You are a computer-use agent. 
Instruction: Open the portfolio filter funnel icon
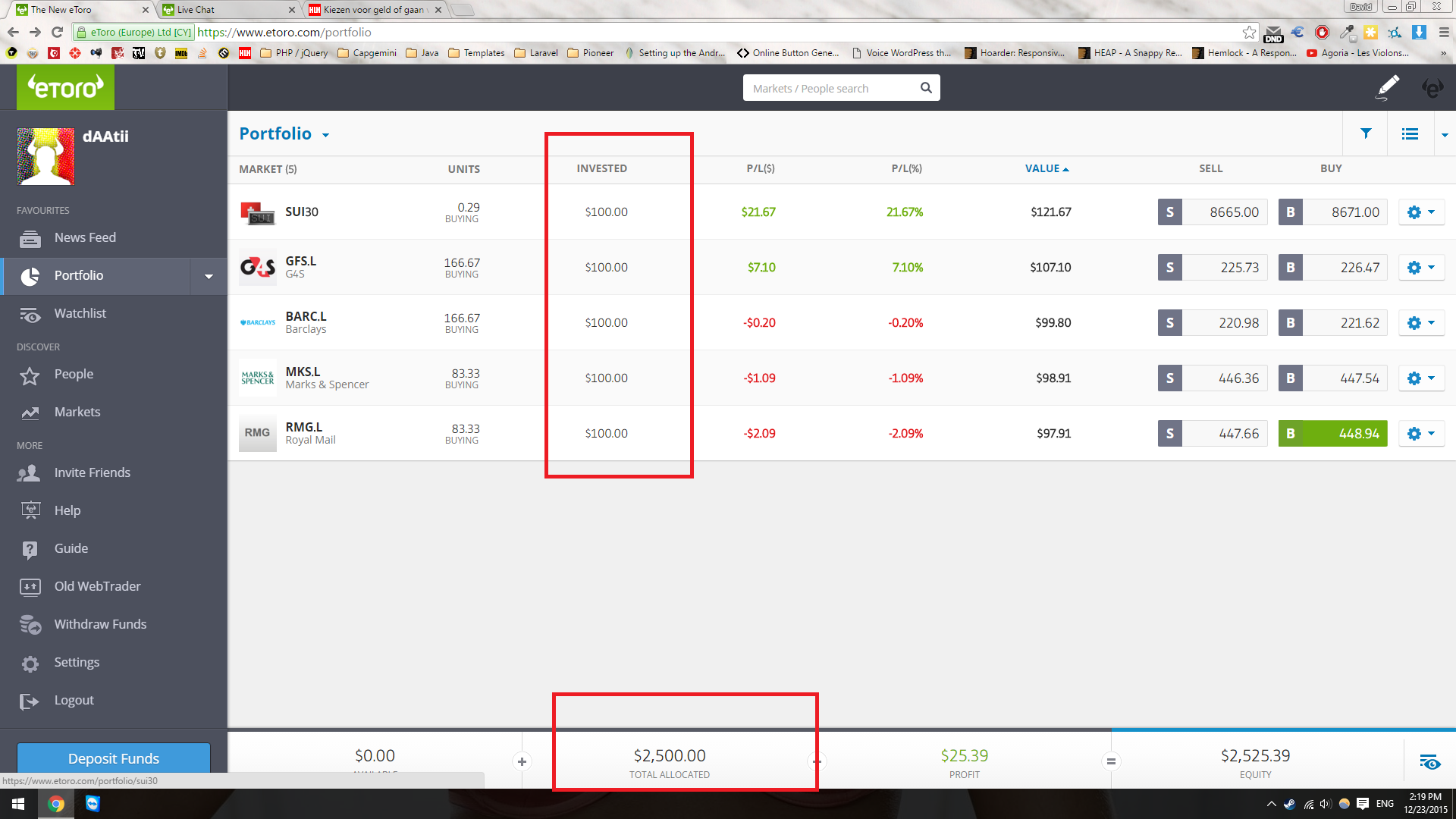tap(1366, 133)
